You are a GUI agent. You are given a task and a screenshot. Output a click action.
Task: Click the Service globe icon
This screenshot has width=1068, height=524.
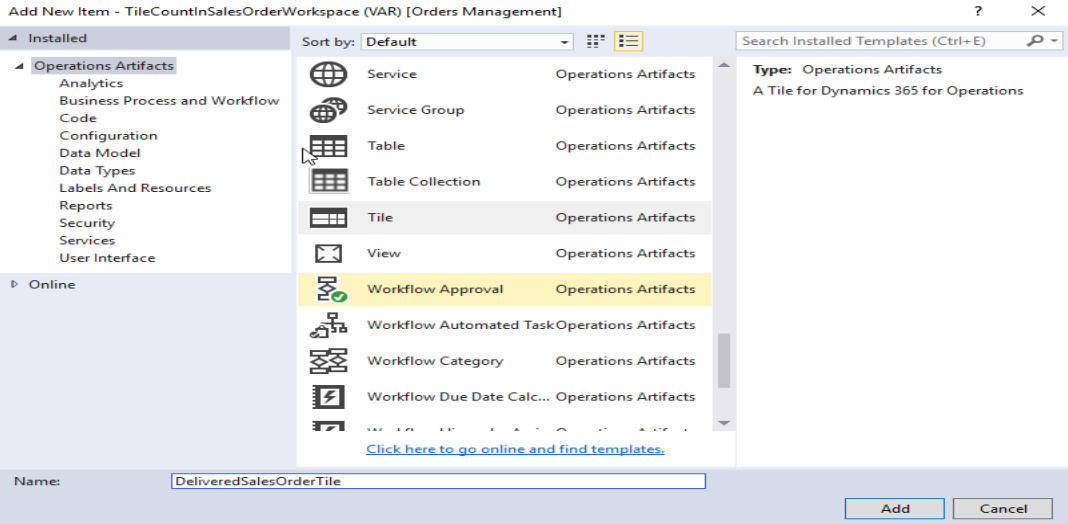point(328,74)
